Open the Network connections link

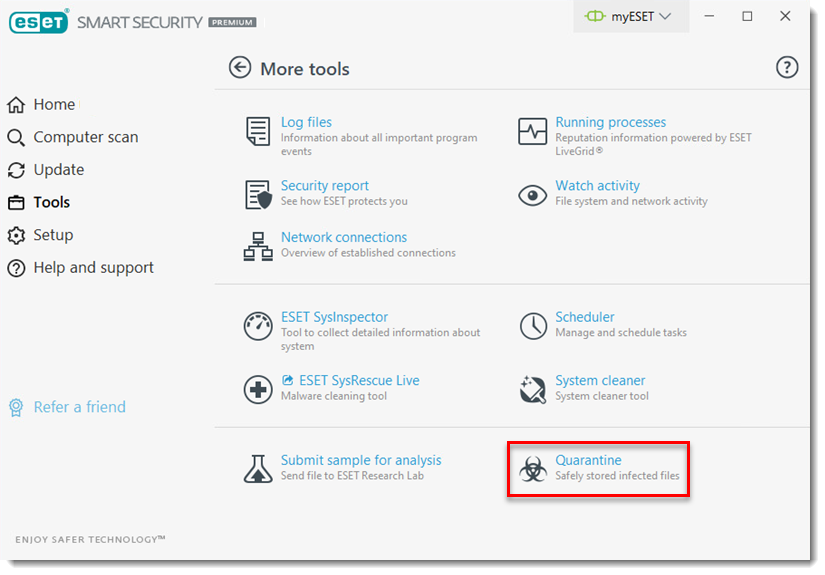(344, 237)
